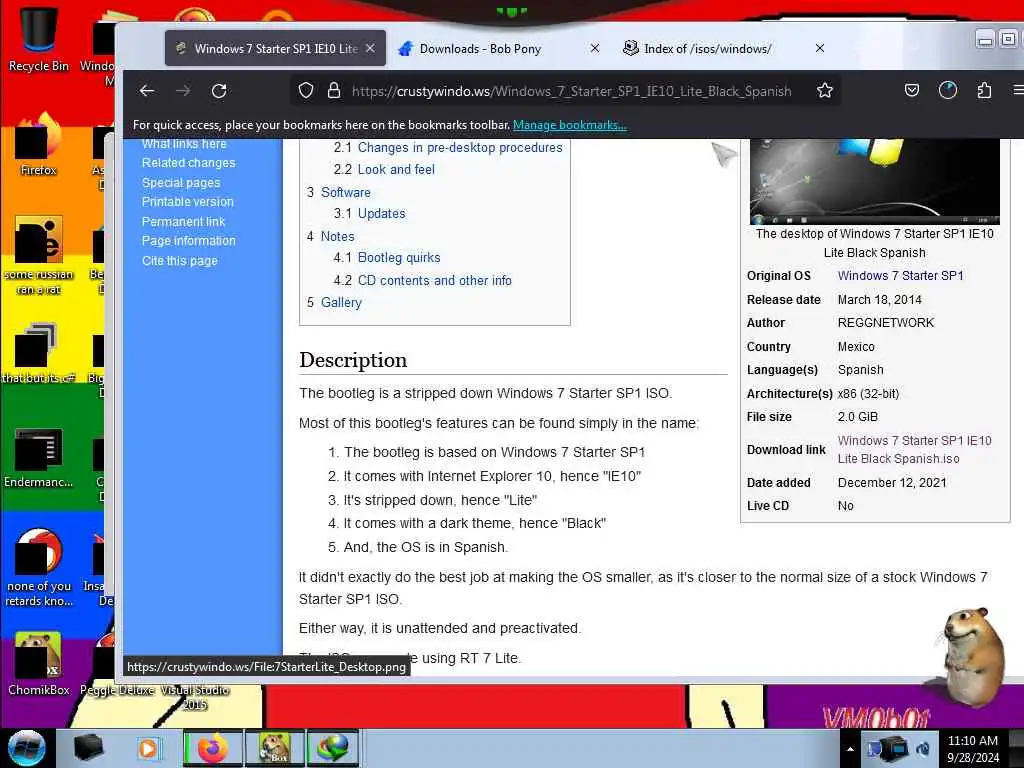Open Windows 7 Starter SP1 original OS link

tap(901, 276)
